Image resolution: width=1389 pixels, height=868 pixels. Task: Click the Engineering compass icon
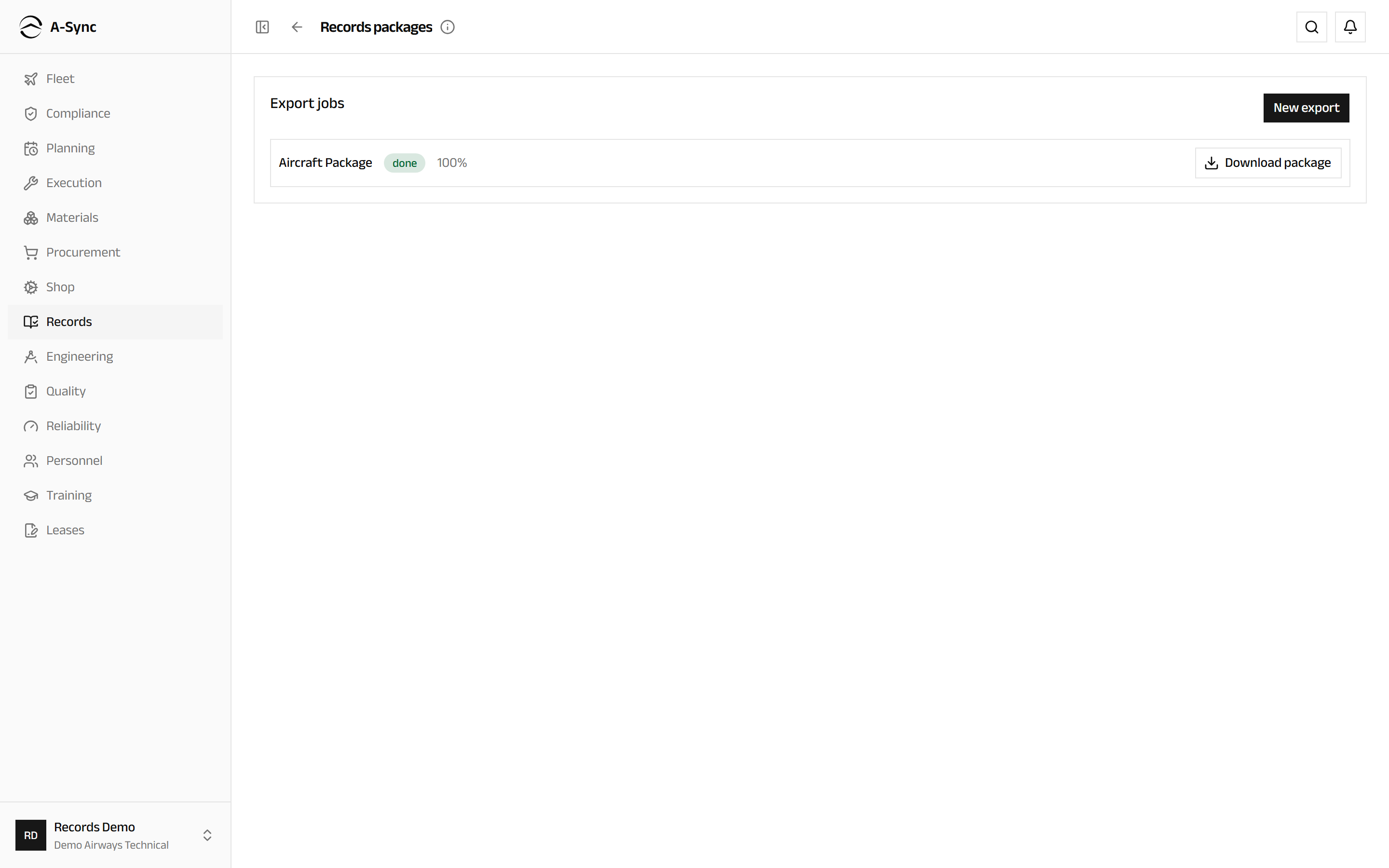pyautogui.click(x=31, y=356)
